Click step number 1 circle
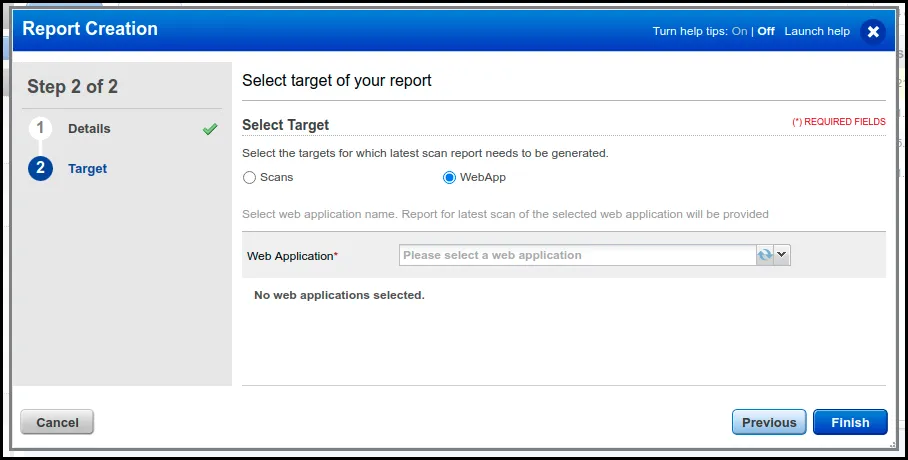This screenshot has height=460, width=908. tap(41, 129)
